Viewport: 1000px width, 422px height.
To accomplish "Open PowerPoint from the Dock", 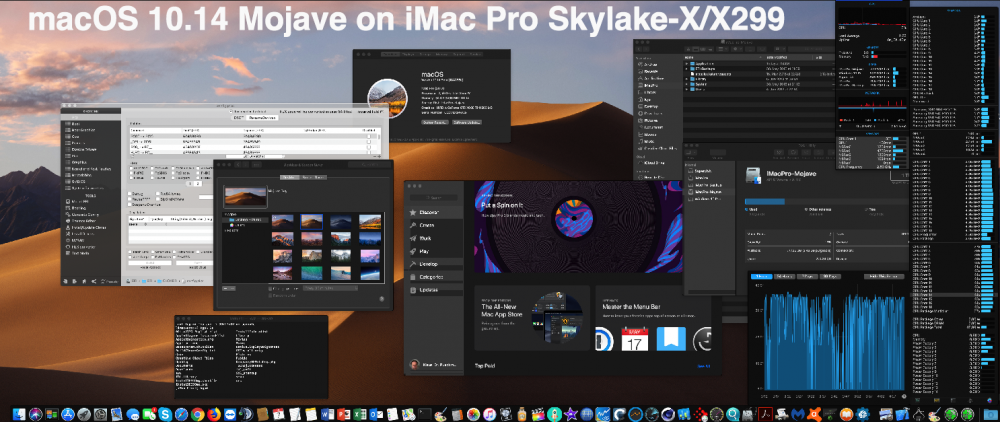I will tap(343, 414).
